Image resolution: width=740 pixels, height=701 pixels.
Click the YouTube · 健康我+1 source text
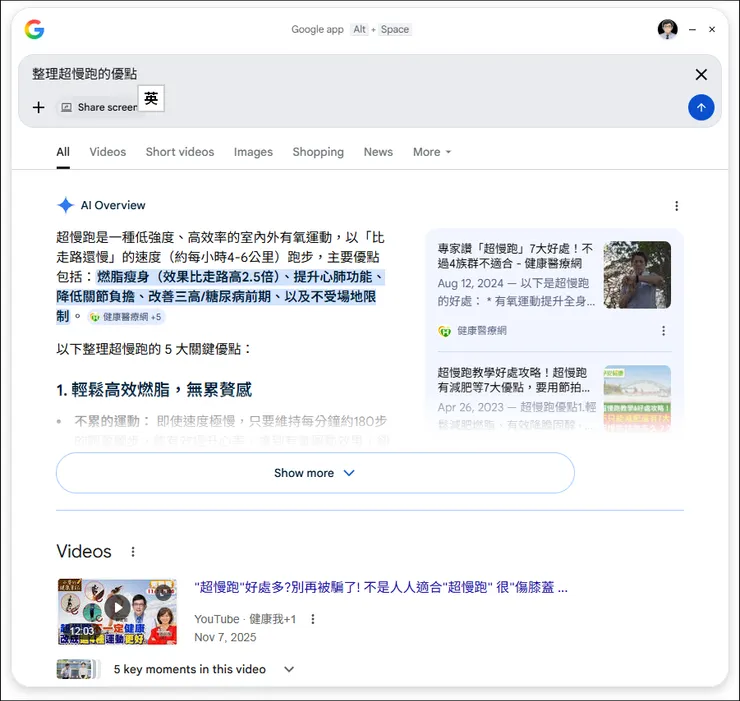245,619
